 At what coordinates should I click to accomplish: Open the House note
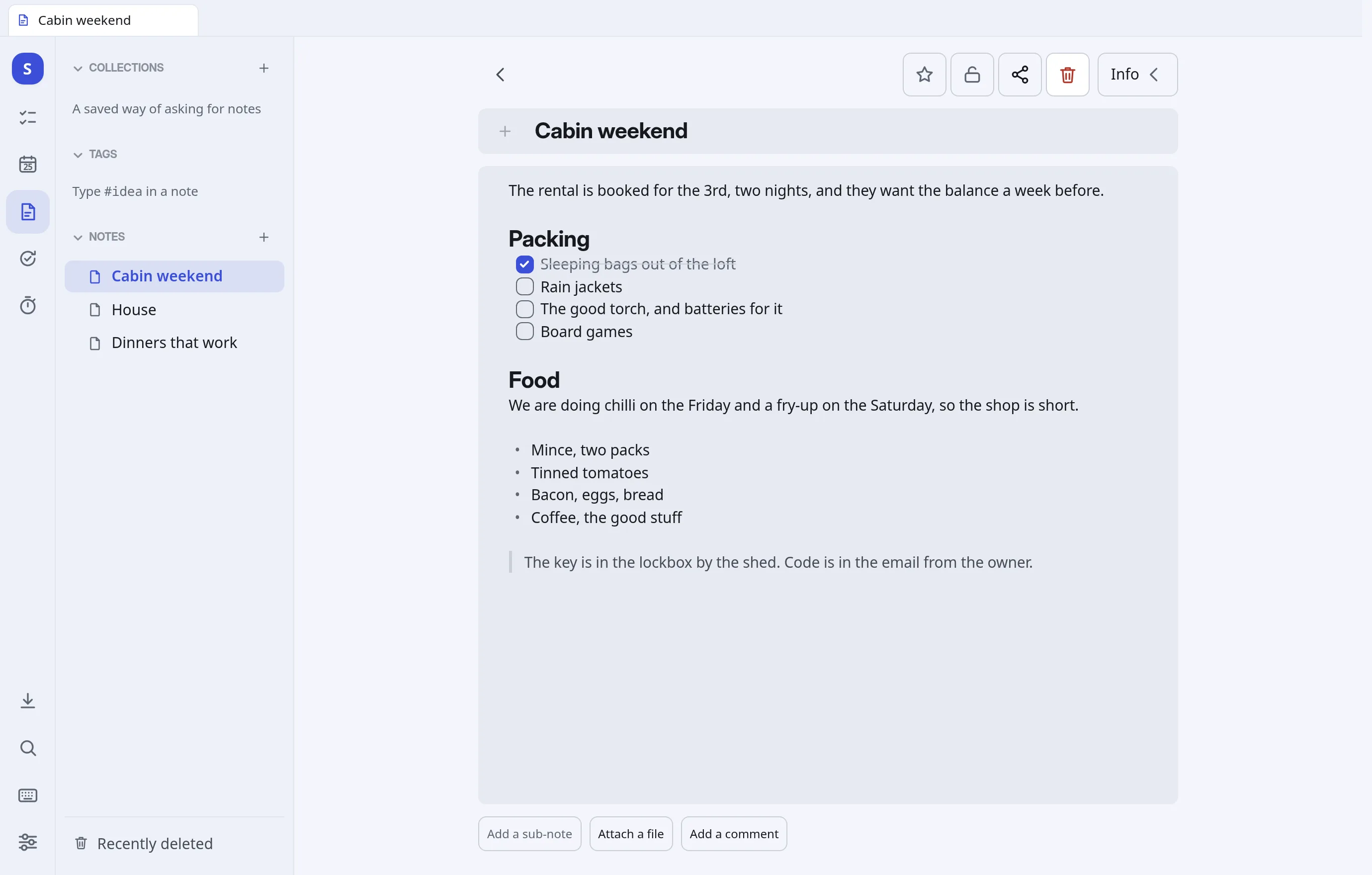pyautogui.click(x=174, y=310)
